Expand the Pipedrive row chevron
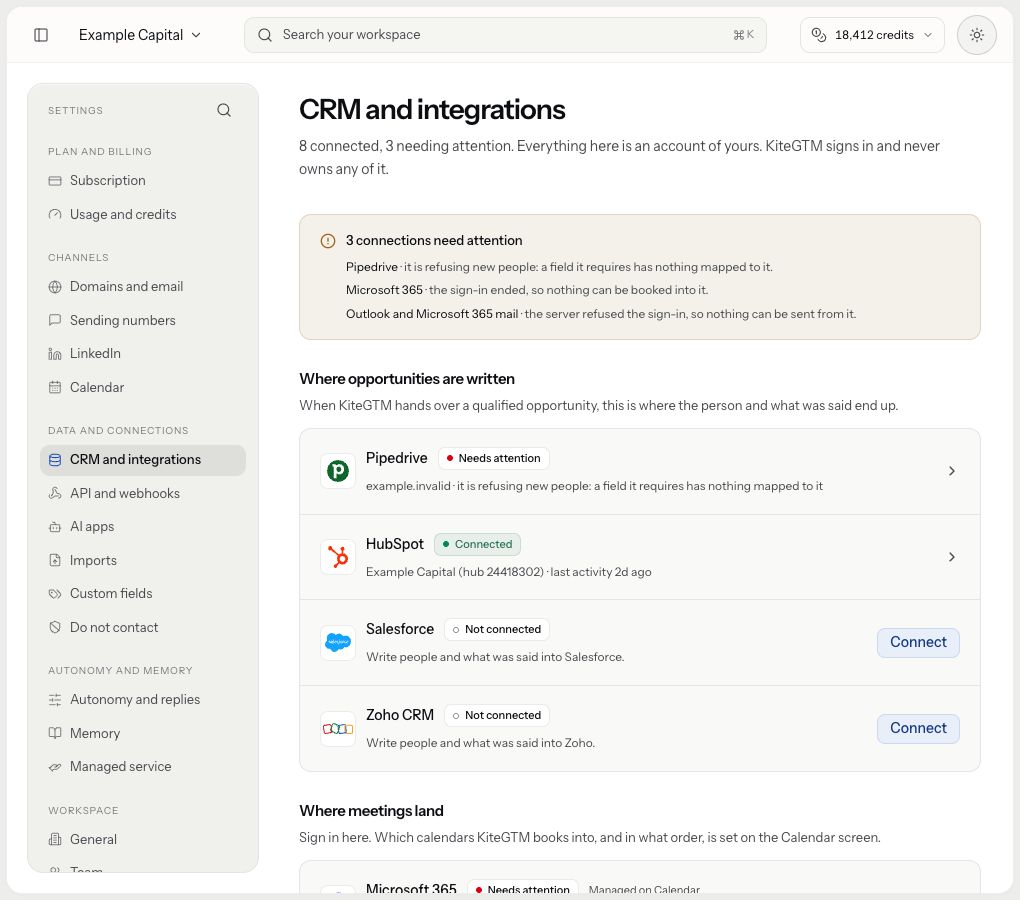 pyautogui.click(x=952, y=471)
